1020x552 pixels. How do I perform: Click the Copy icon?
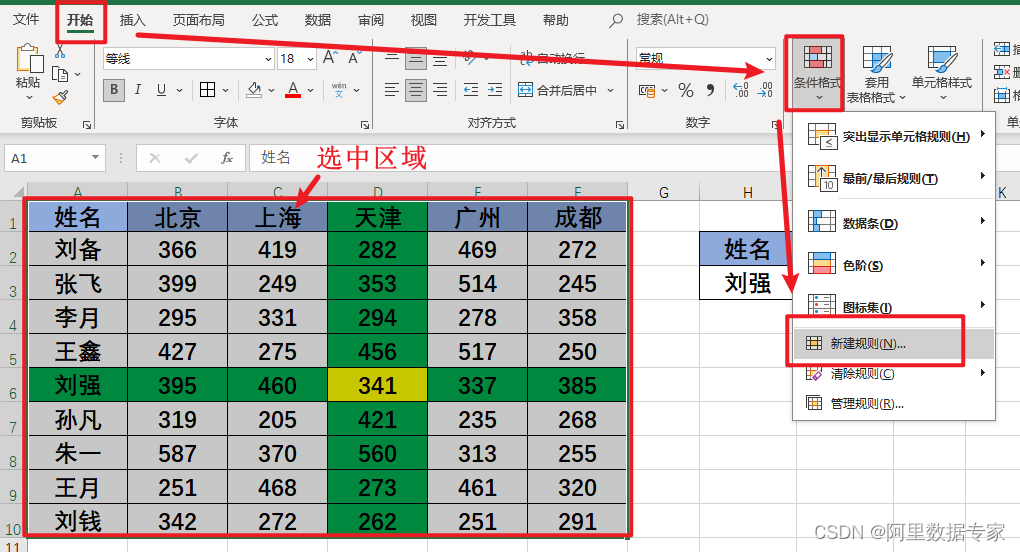[60, 74]
